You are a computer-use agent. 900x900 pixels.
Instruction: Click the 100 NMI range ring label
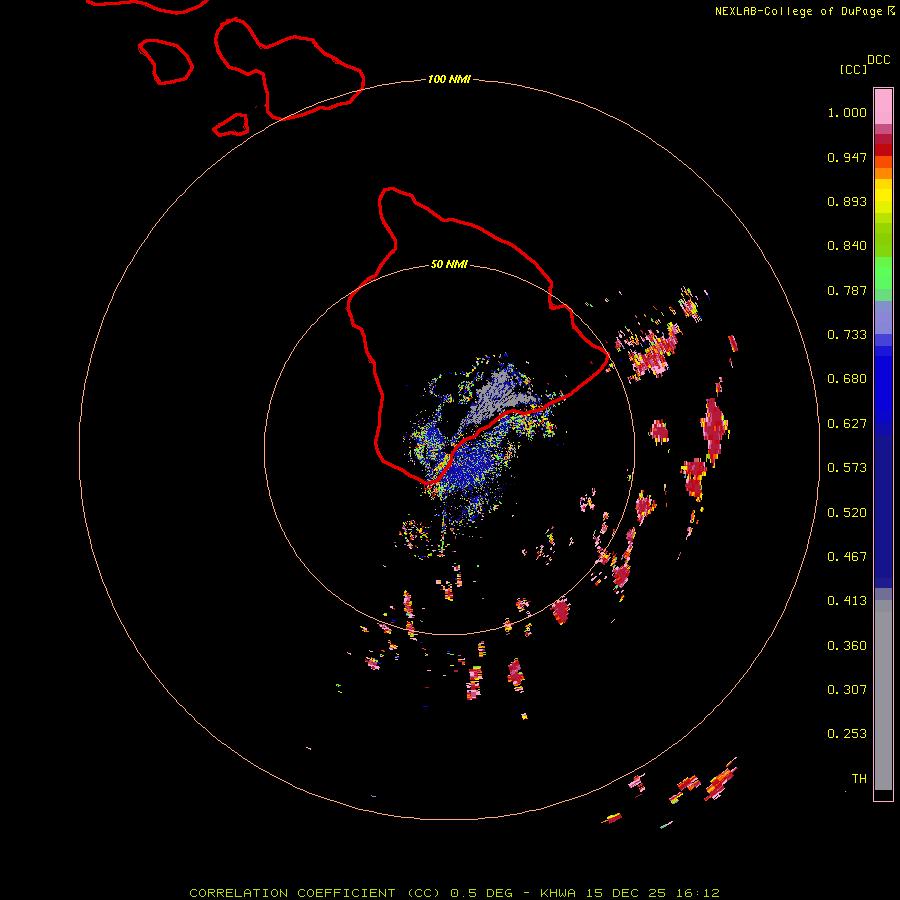point(449,79)
